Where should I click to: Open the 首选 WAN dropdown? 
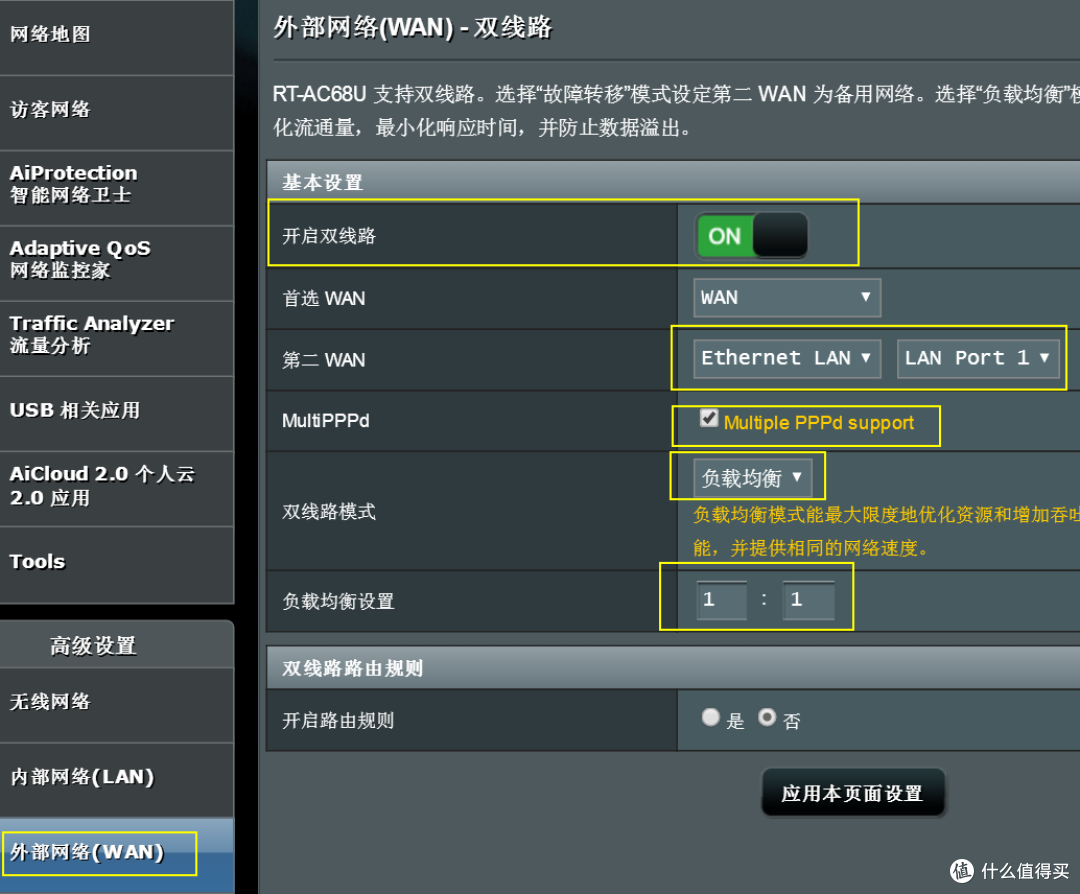coord(786,297)
